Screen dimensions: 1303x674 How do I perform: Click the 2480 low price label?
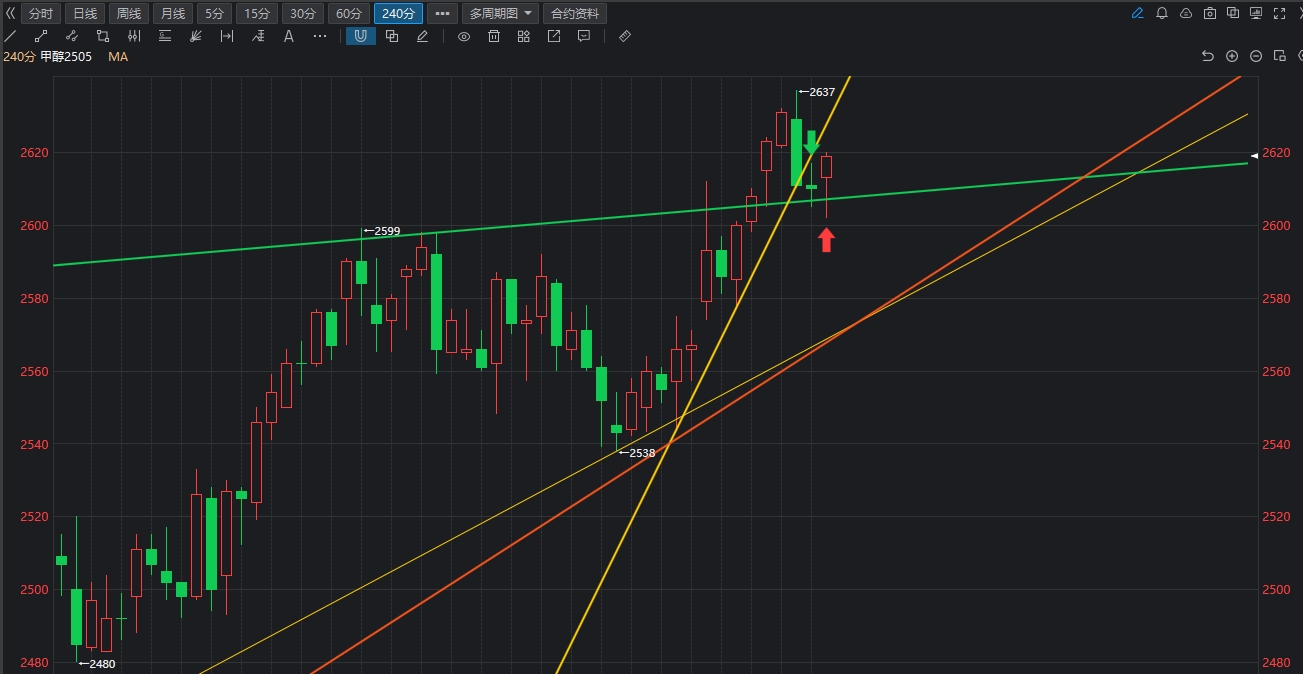(x=102, y=664)
